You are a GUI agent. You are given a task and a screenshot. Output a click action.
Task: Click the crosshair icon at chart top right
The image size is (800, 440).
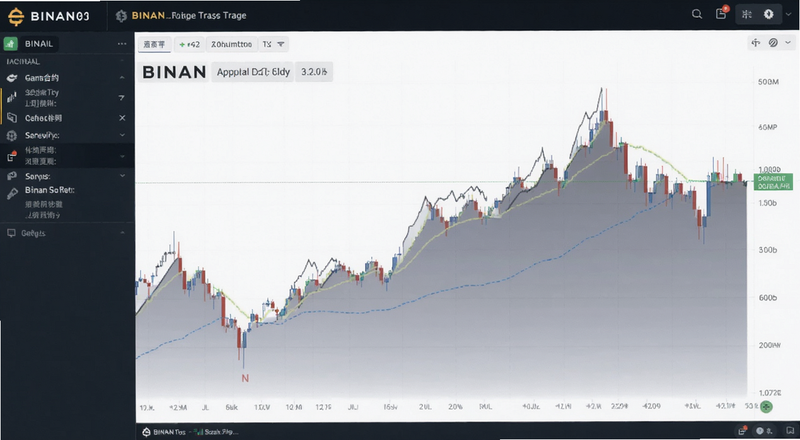point(756,43)
